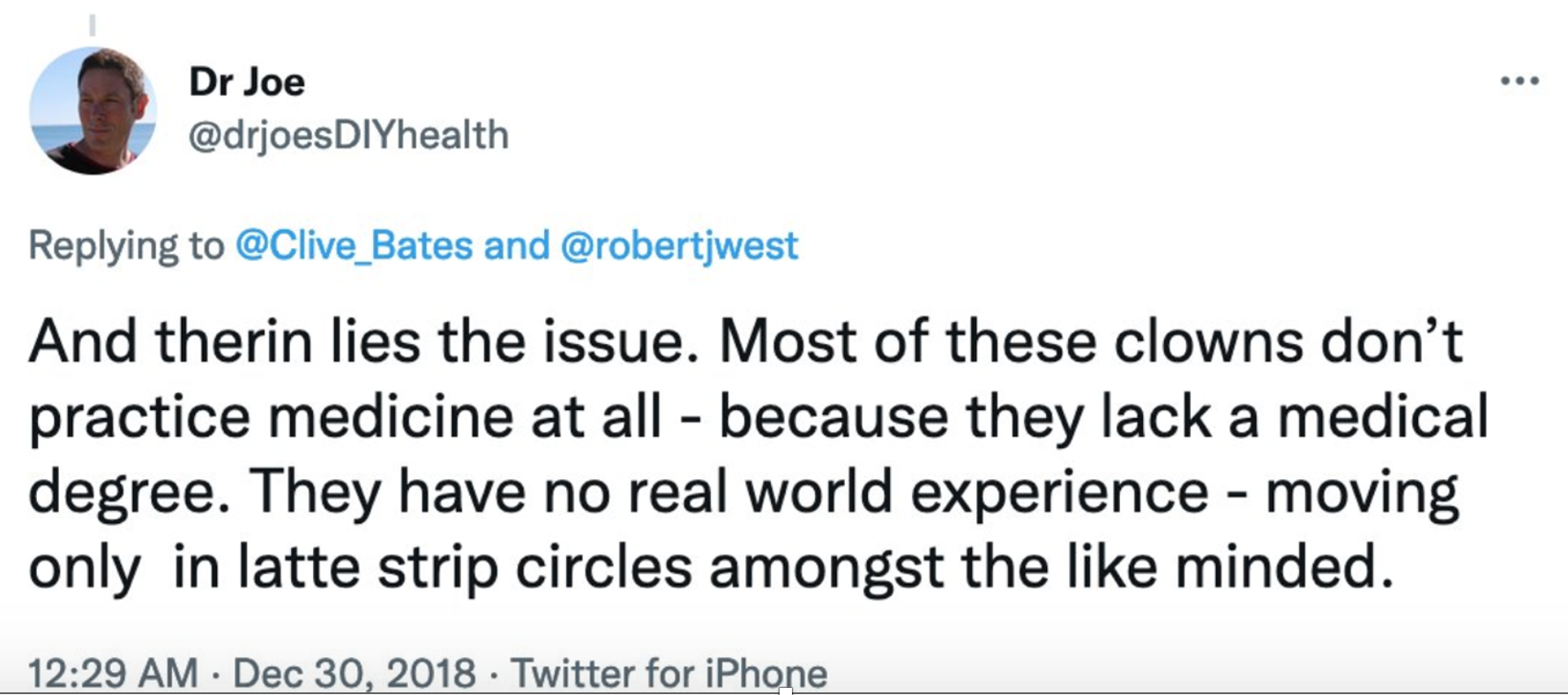Click the "Replying to" label
The width and height of the screenshot is (1568, 695).
pos(126,245)
